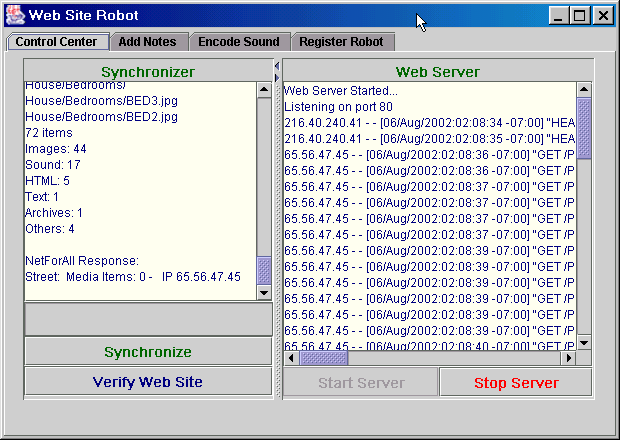This screenshot has width=620, height=440.
Task: Click Web Server vertical scrollbar down arrow
Action: (x=584, y=343)
